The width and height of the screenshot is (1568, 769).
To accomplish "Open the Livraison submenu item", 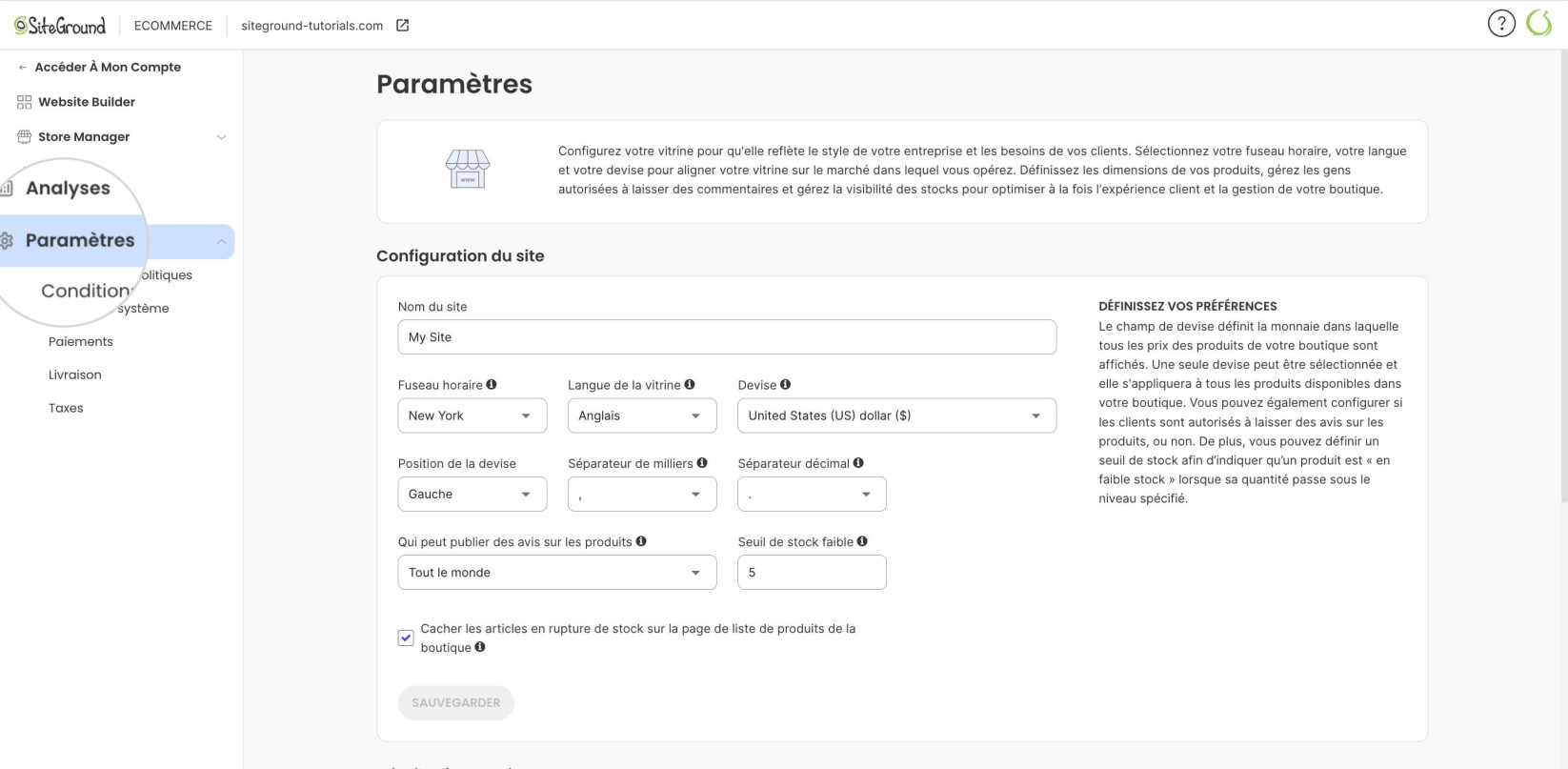I will click(x=75, y=374).
